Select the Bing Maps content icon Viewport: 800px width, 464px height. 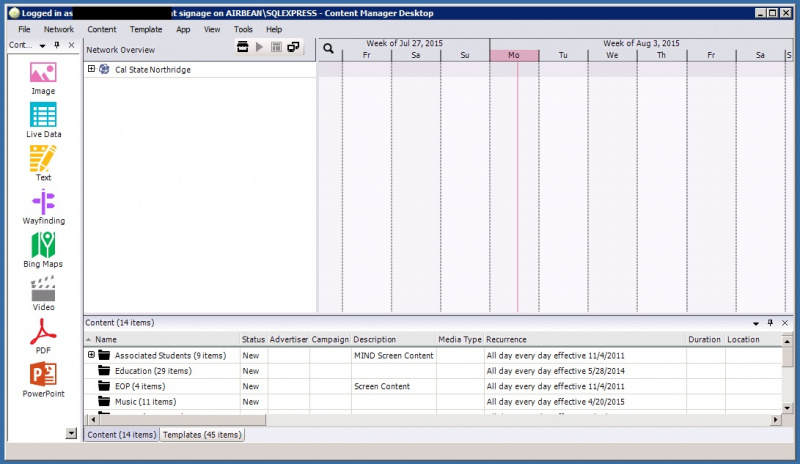pos(43,245)
